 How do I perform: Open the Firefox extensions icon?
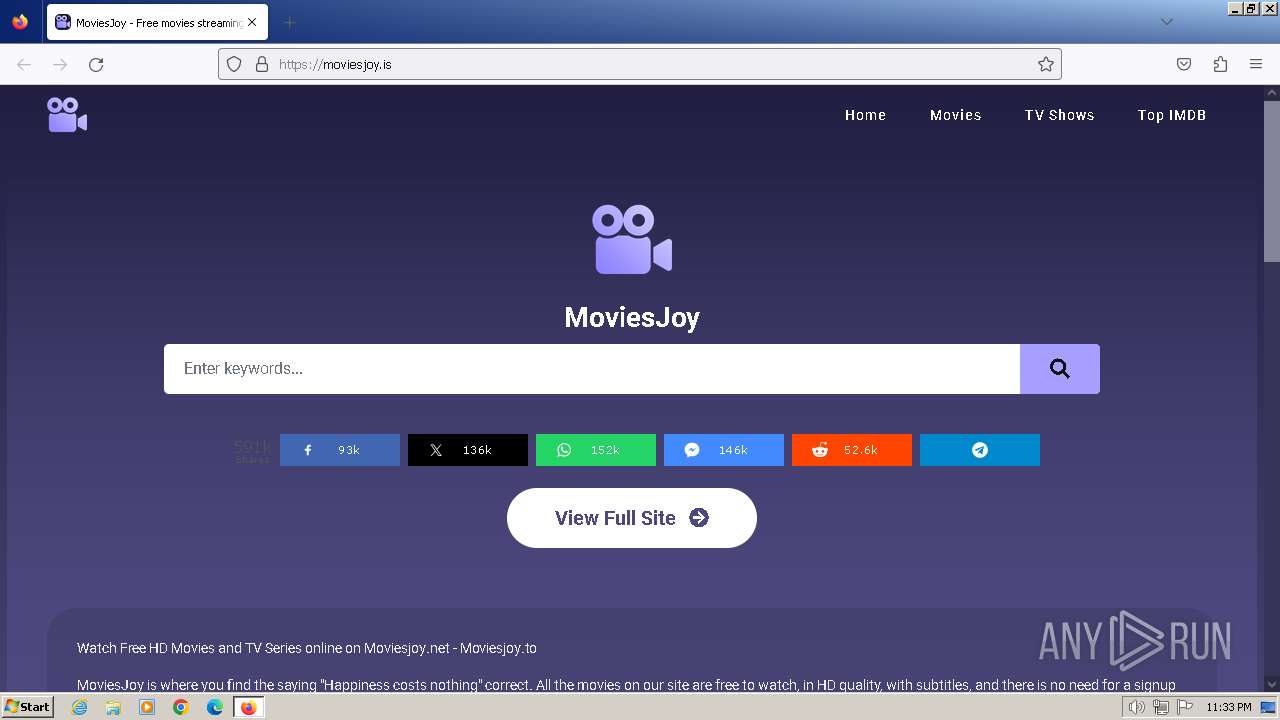(x=1220, y=64)
